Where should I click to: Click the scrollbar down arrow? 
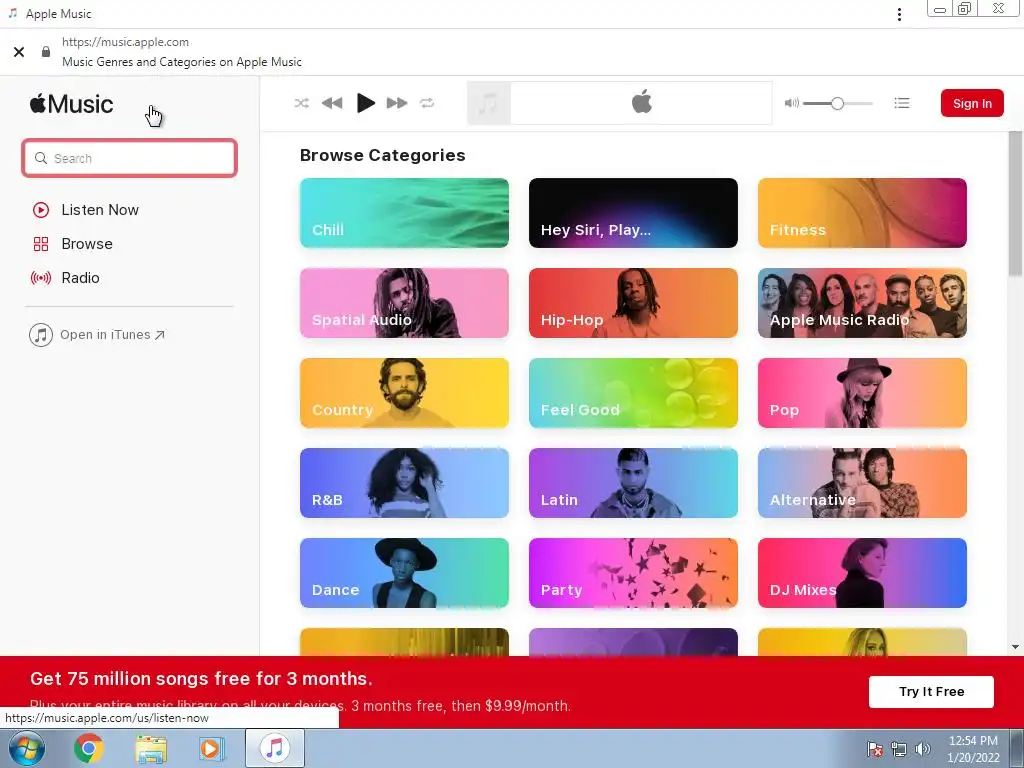(x=1015, y=647)
